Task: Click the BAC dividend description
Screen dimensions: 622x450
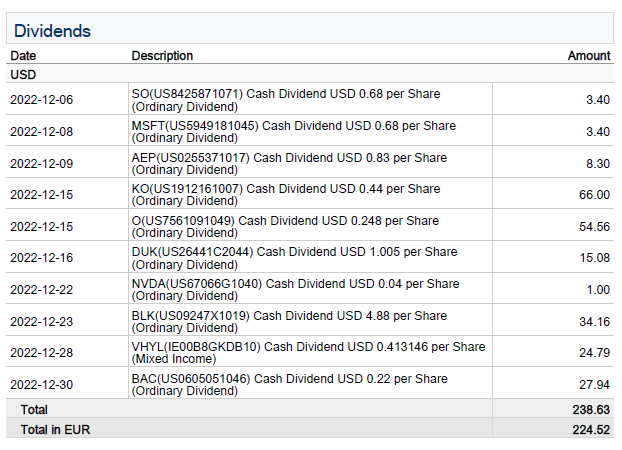Action: pyautogui.click(x=289, y=384)
